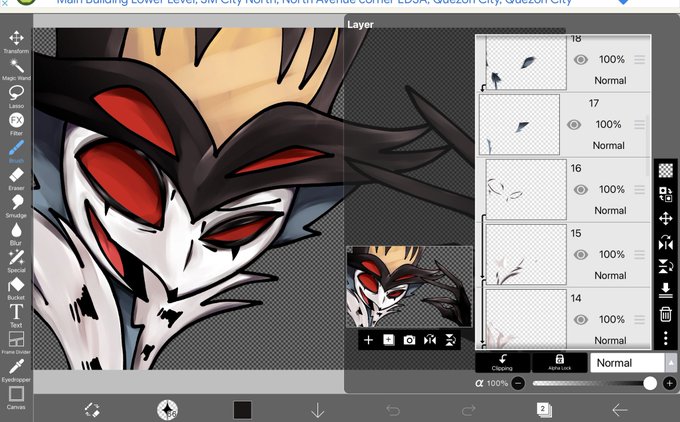Open the Canvas tool

click(x=16, y=398)
